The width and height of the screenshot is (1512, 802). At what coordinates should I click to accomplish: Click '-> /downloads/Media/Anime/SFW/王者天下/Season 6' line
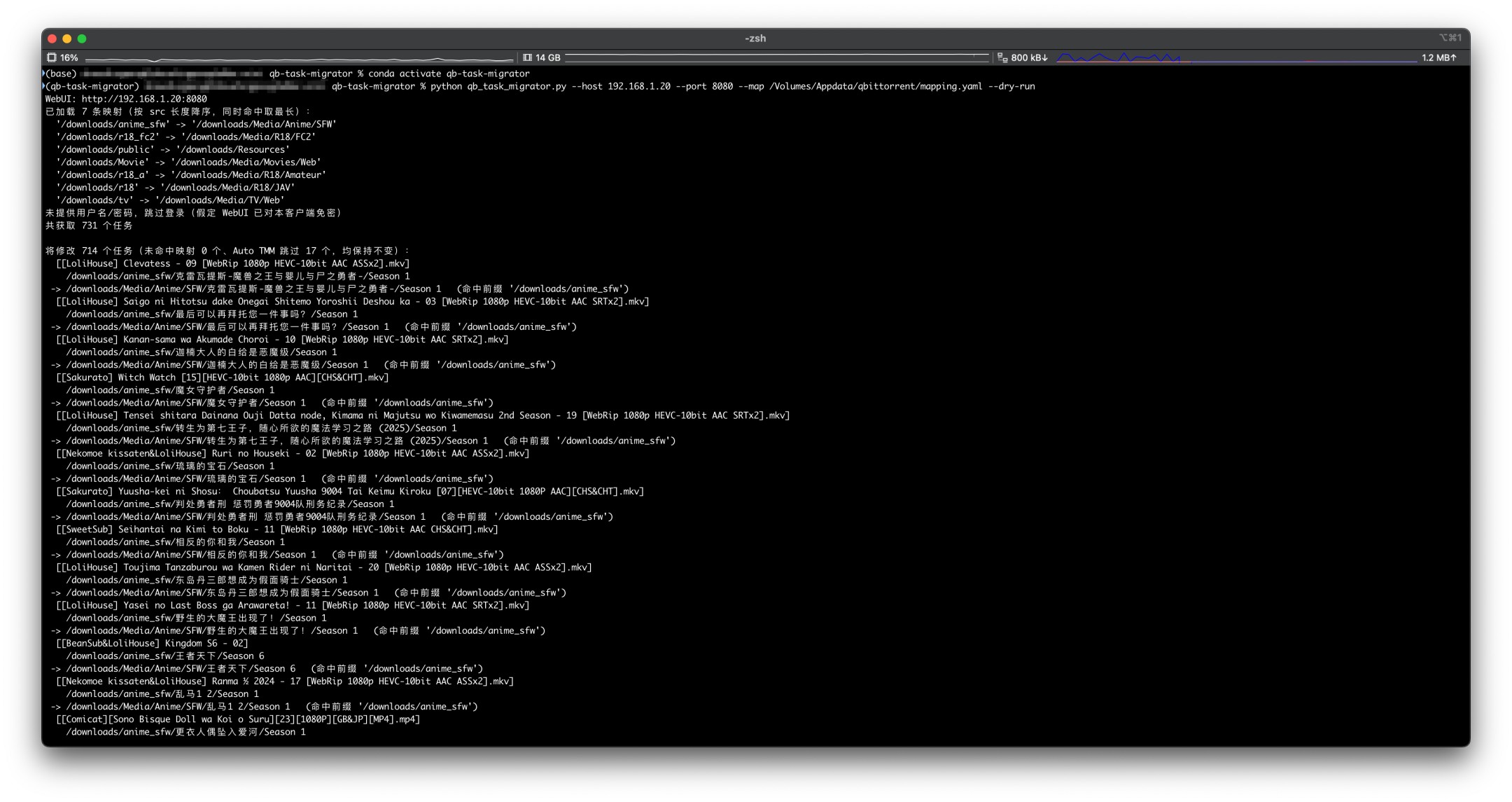pos(267,668)
